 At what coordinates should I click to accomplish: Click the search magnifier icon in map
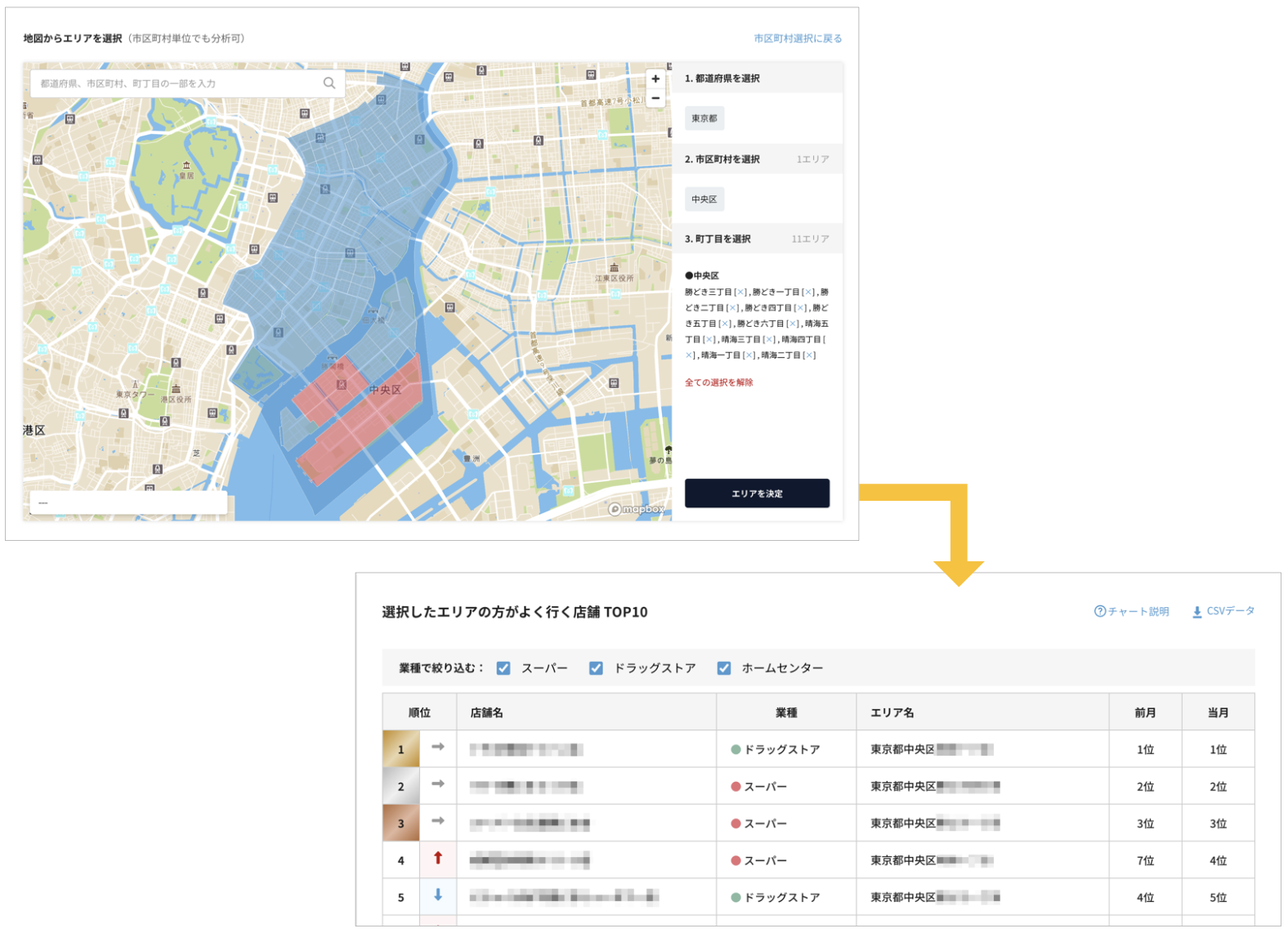click(x=329, y=83)
